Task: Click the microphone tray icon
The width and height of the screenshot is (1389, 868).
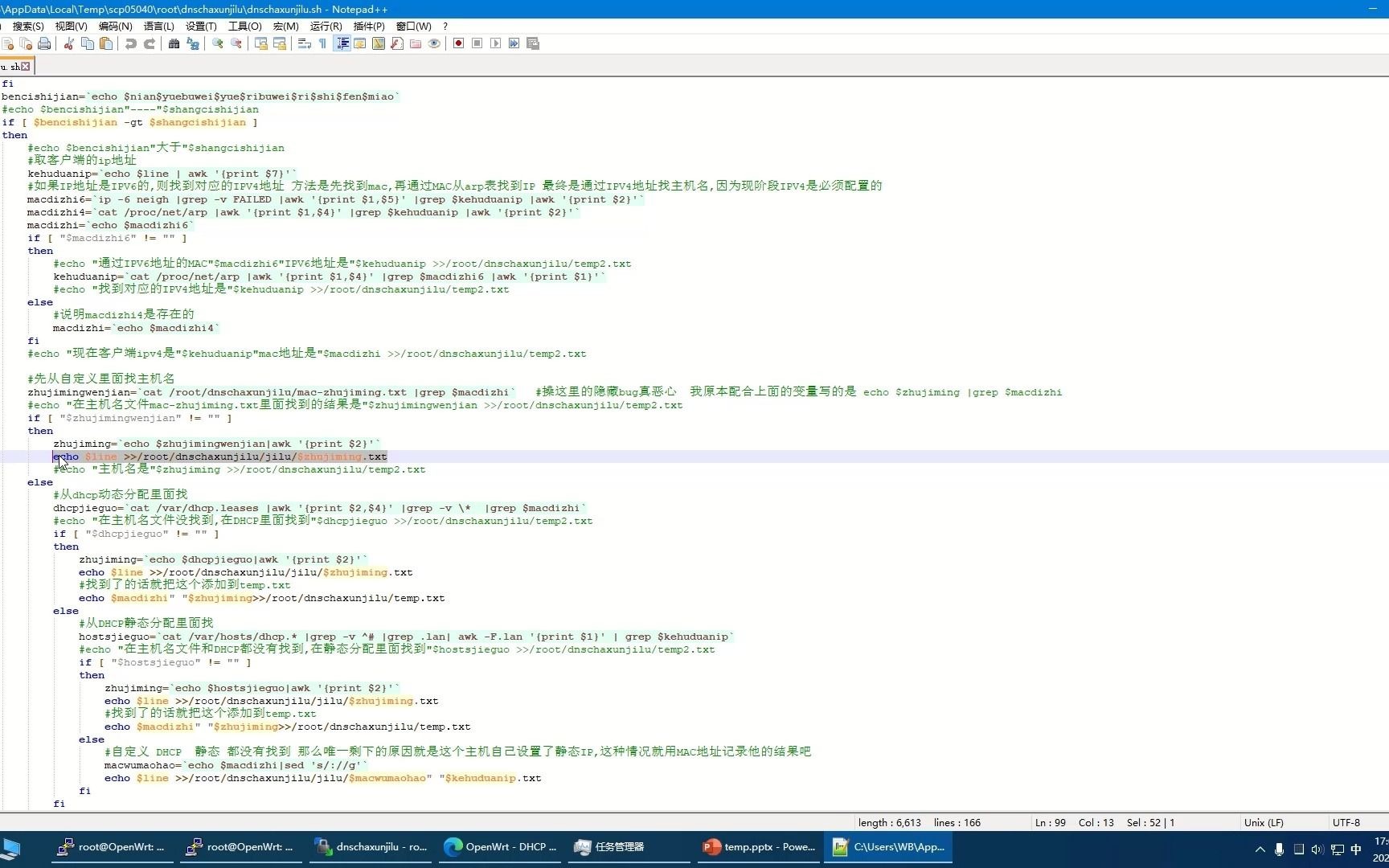Action: pyautogui.click(x=1279, y=850)
